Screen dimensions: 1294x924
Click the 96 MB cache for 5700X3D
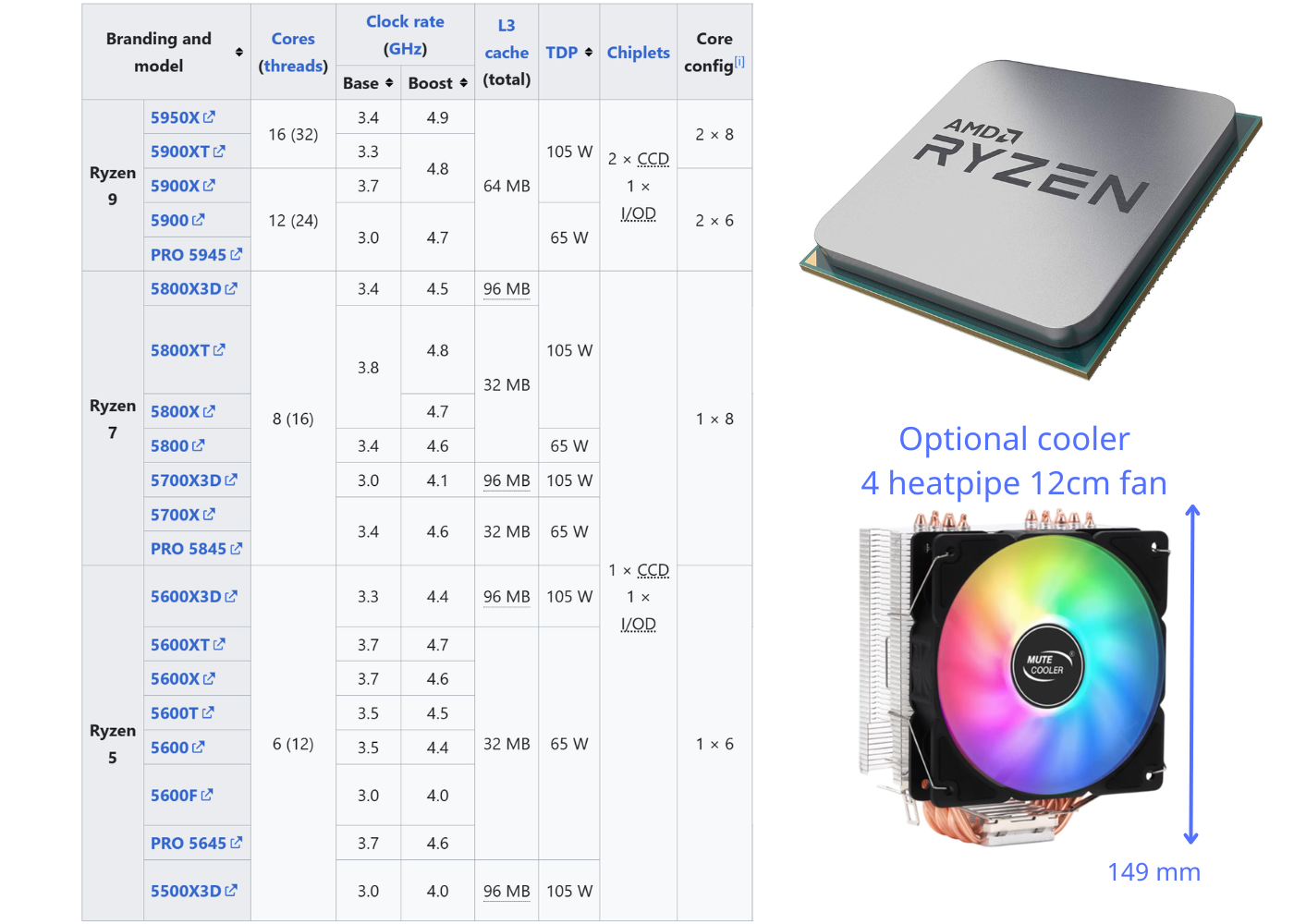click(507, 480)
